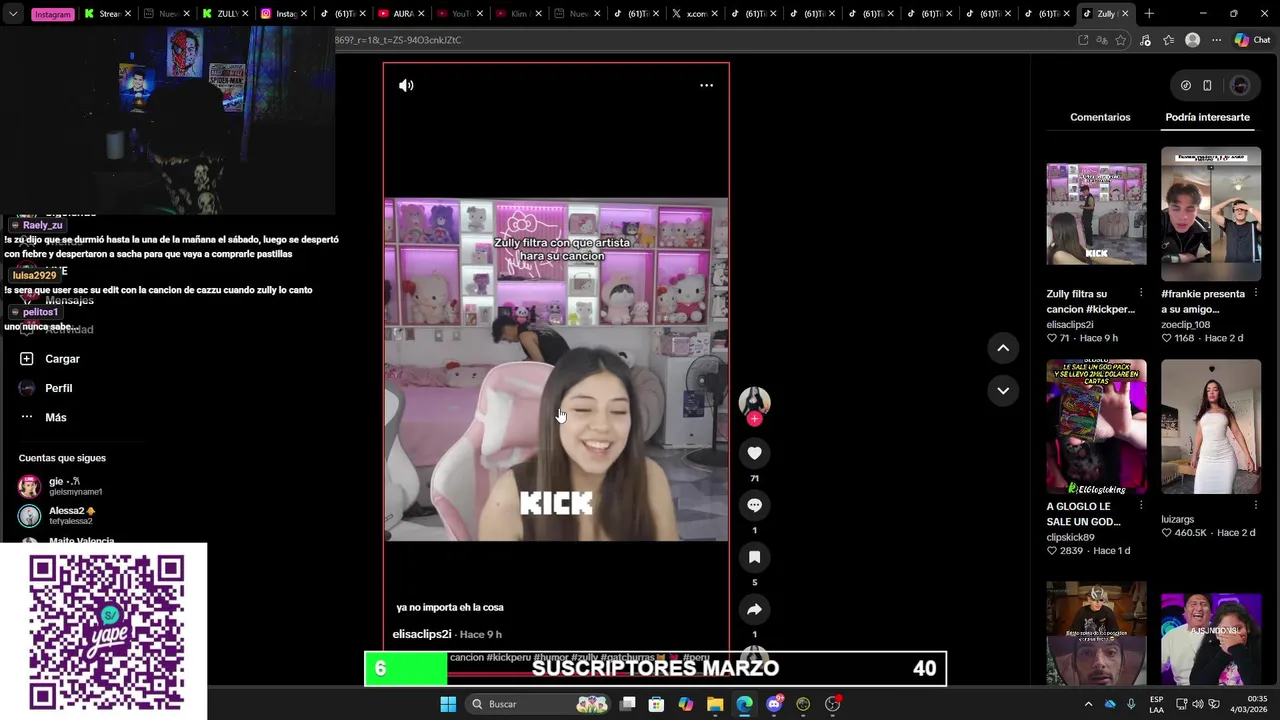The image size is (1280, 720).
Task: Open Task View on the taskbar
Action: [628, 704]
